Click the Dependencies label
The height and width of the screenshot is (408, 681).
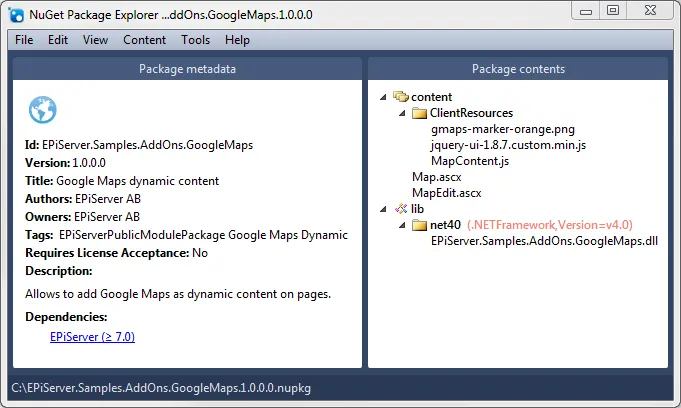pos(66,317)
